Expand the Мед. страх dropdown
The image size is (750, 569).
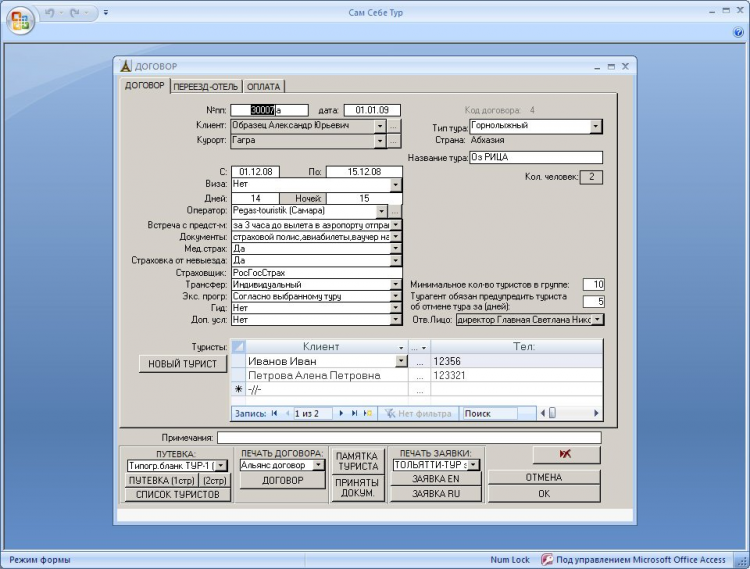point(396,249)
